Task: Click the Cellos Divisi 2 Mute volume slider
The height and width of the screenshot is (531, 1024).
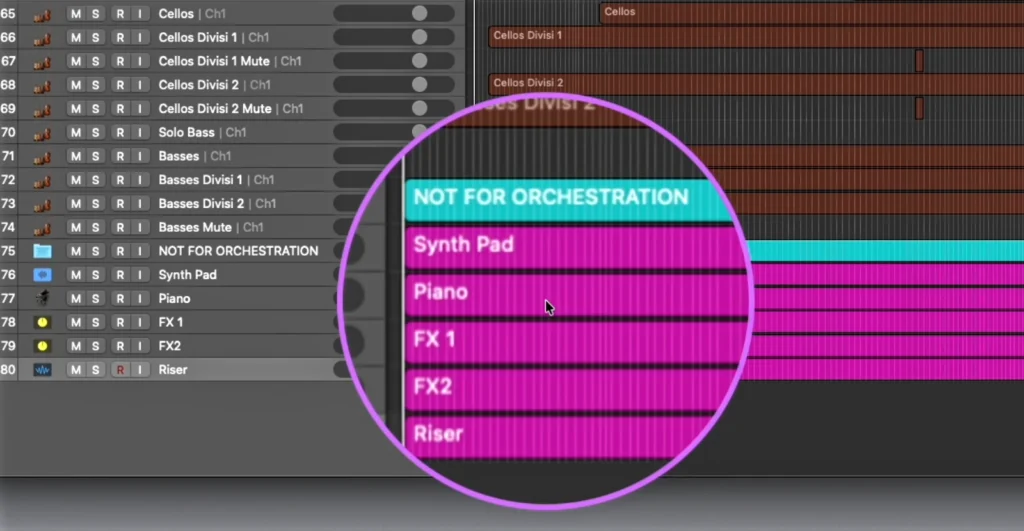Action: (394, 108)
